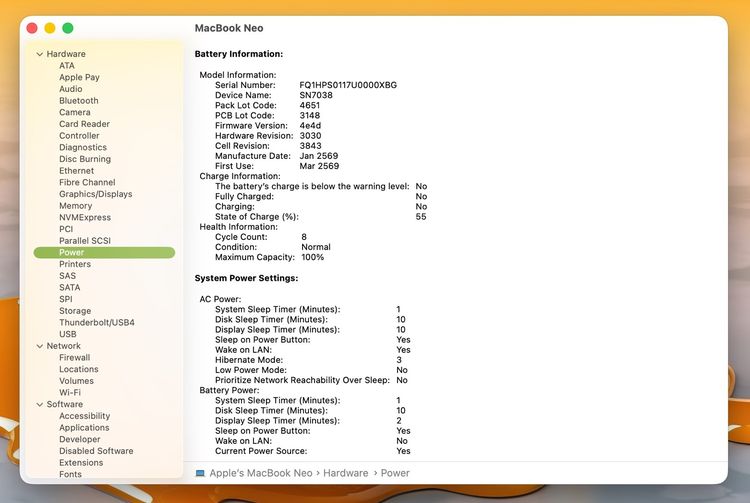Select NVMExpress in the sidebar
750x503 pixels.
click(x=85, y=217)
